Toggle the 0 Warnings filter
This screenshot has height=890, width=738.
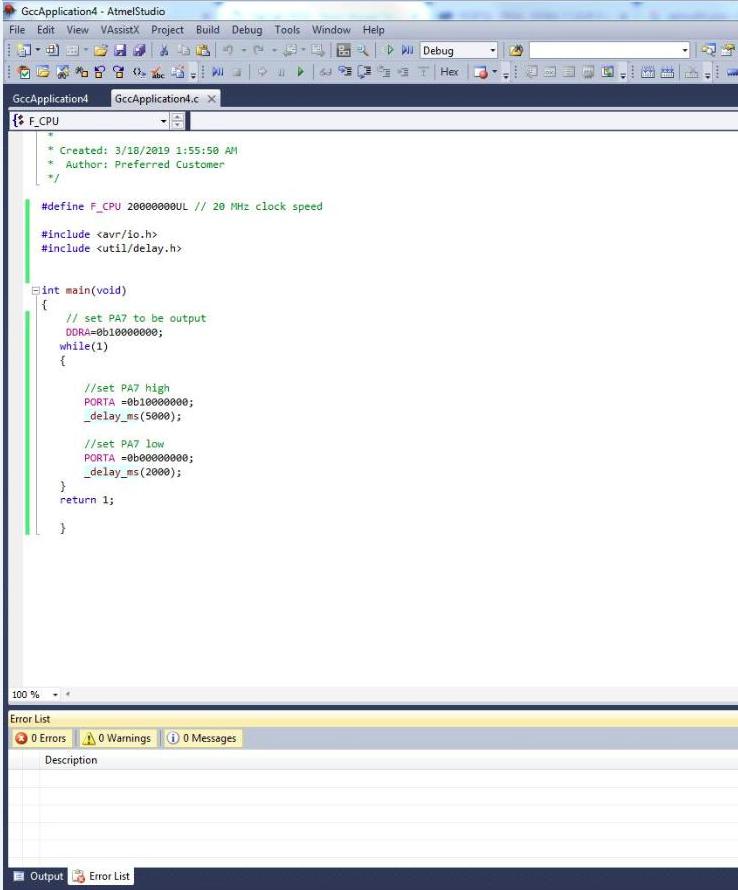coord(118,739)
